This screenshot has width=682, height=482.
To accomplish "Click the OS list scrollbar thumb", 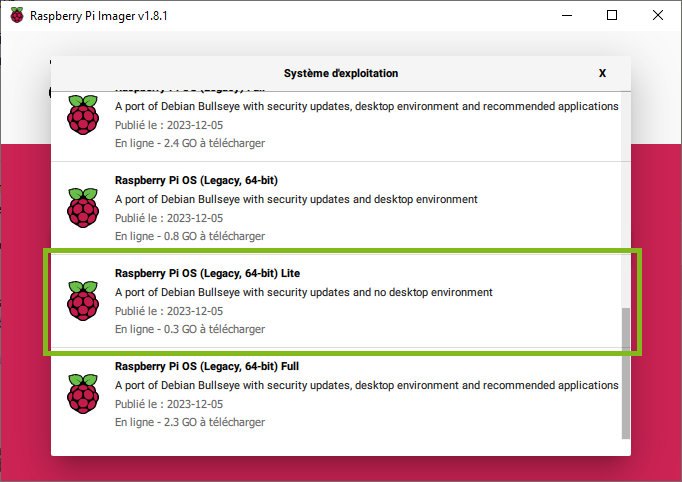I will tap(626, 371).
